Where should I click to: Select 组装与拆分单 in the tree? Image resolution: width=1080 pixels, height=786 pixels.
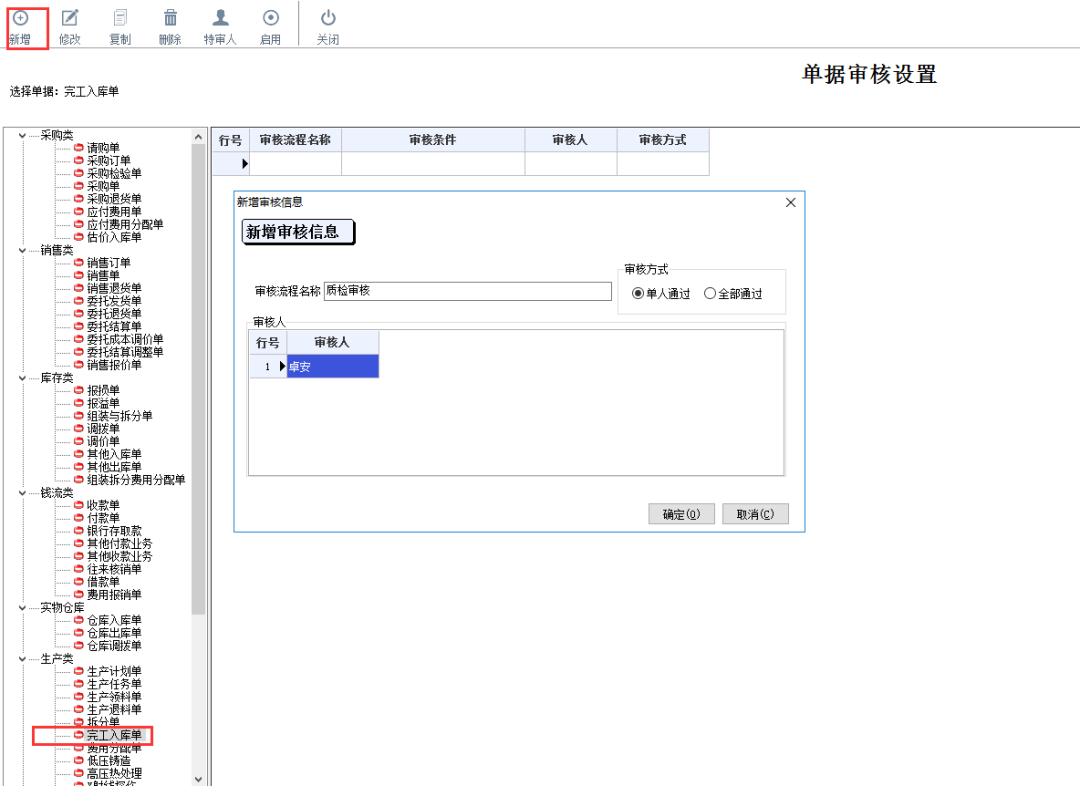(x=119, y=416)
